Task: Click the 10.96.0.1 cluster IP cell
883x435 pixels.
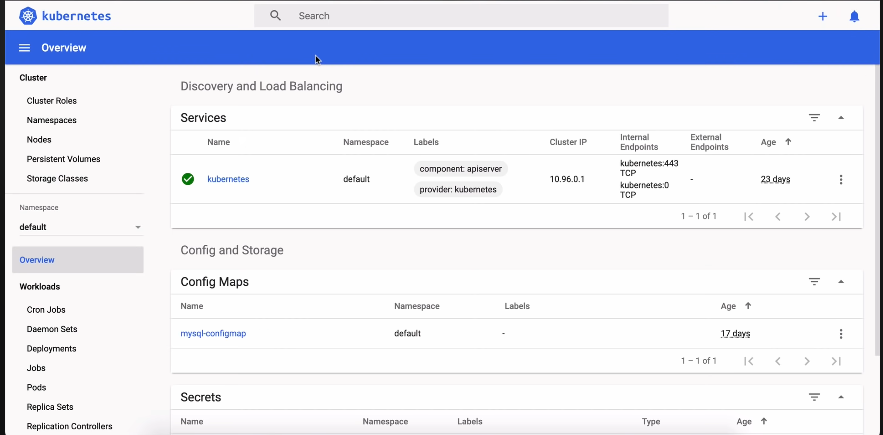Action: (x=567, y=179)
